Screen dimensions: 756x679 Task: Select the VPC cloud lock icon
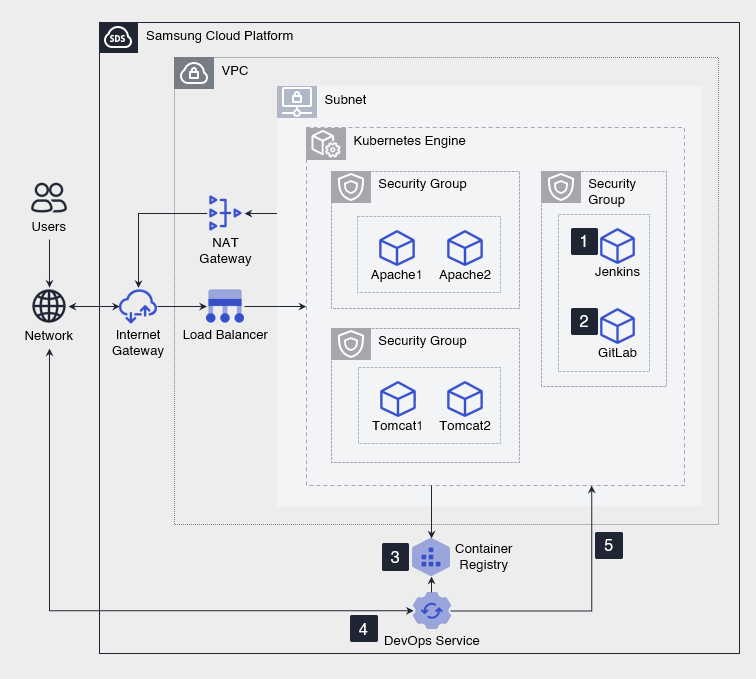[x=194, y=73]
